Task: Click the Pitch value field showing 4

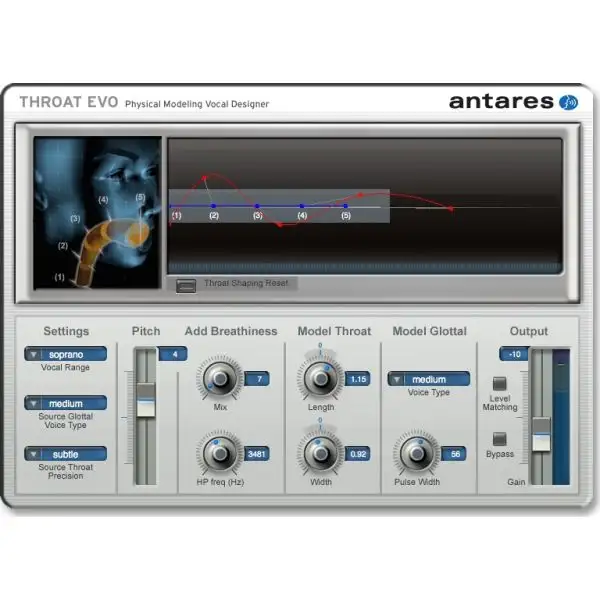Action: coord(173,354)
